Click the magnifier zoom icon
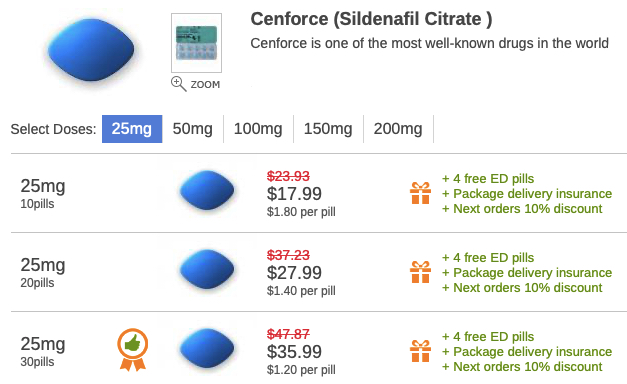Screen dimensions: 627x384 pos(178,84)
